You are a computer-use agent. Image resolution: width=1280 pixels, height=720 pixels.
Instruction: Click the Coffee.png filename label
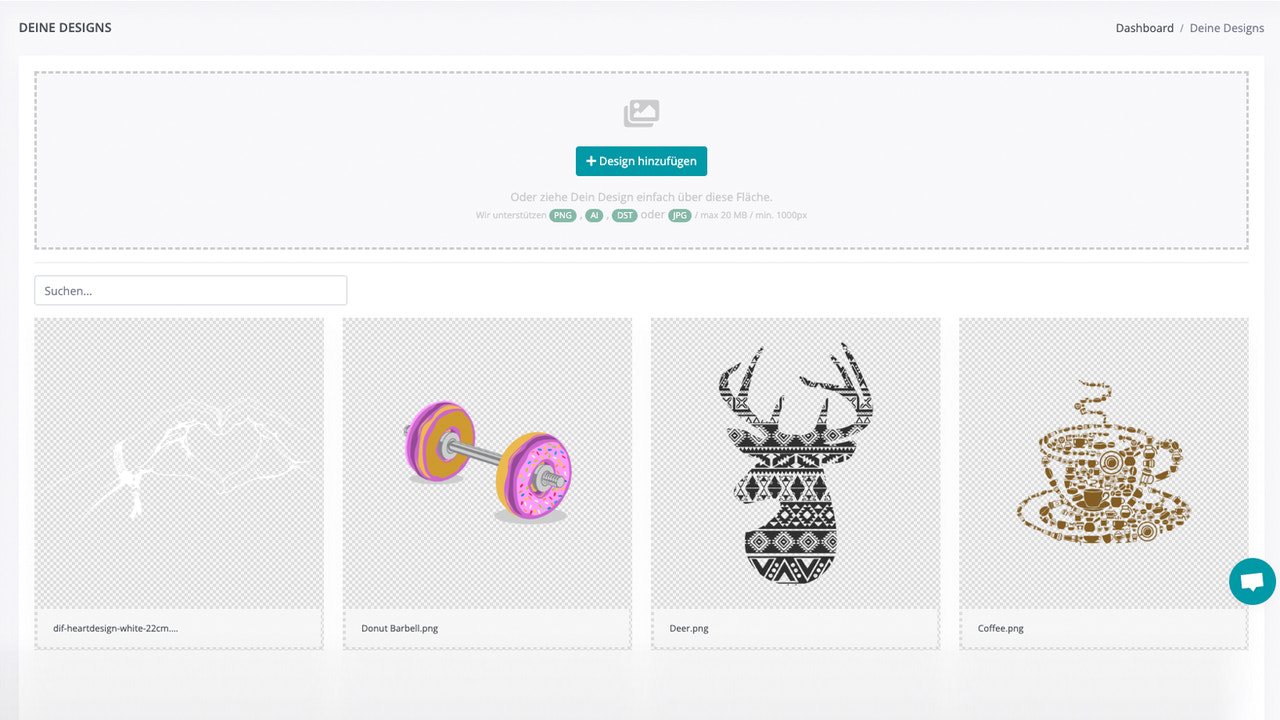(1000, 628)
